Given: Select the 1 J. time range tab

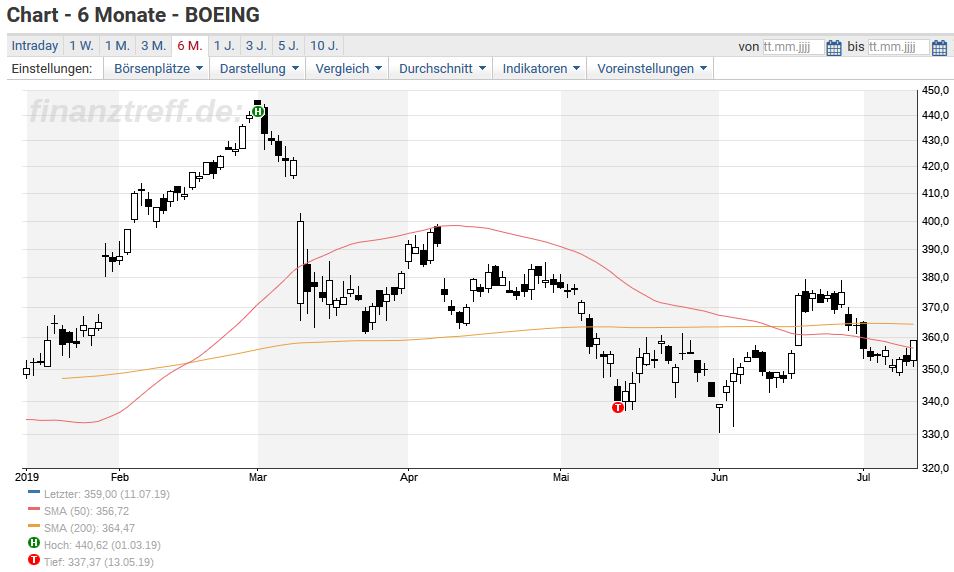Looking at the screenshot, I should [x=224, y=46].
